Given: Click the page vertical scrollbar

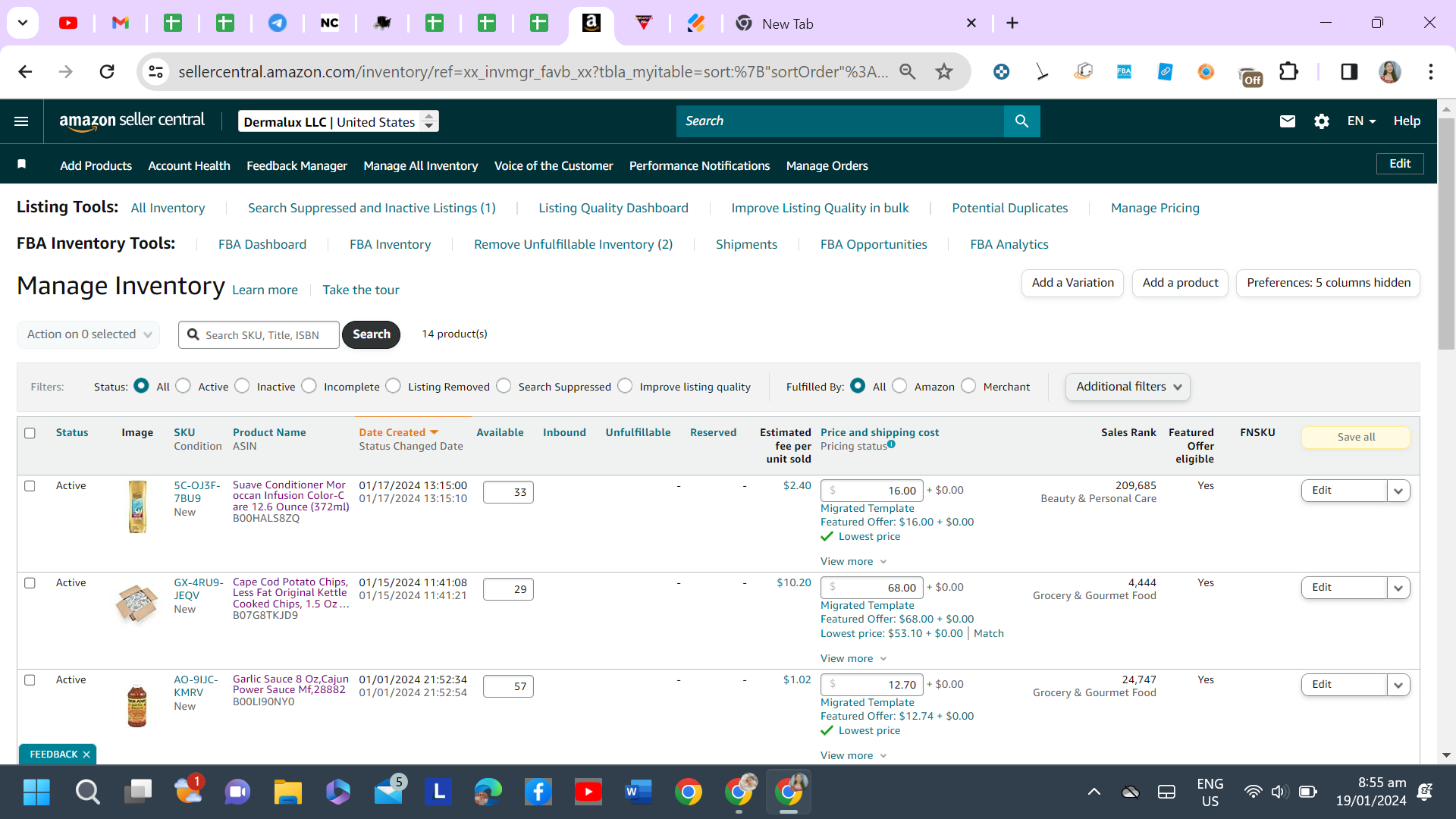Looking at the screenshot, I should (1446, 235).
